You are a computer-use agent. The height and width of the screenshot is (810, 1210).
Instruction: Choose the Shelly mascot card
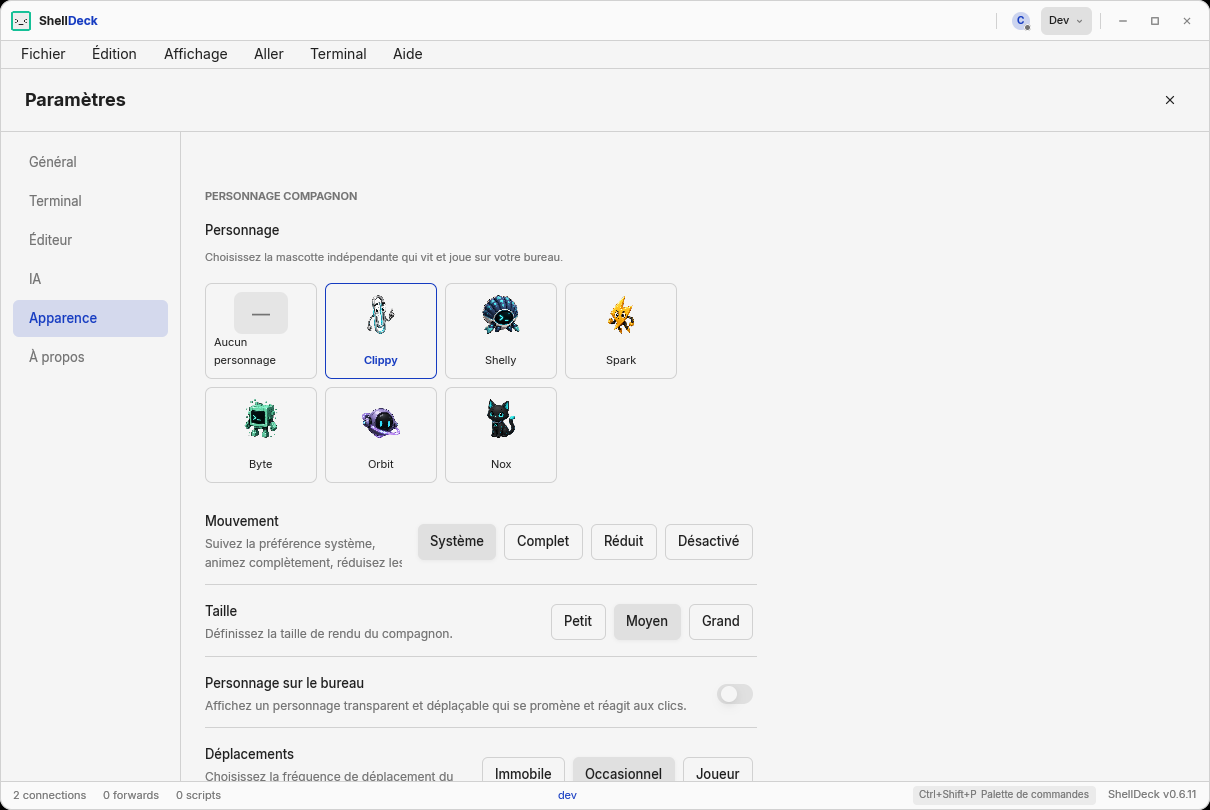tap(501, 331)
